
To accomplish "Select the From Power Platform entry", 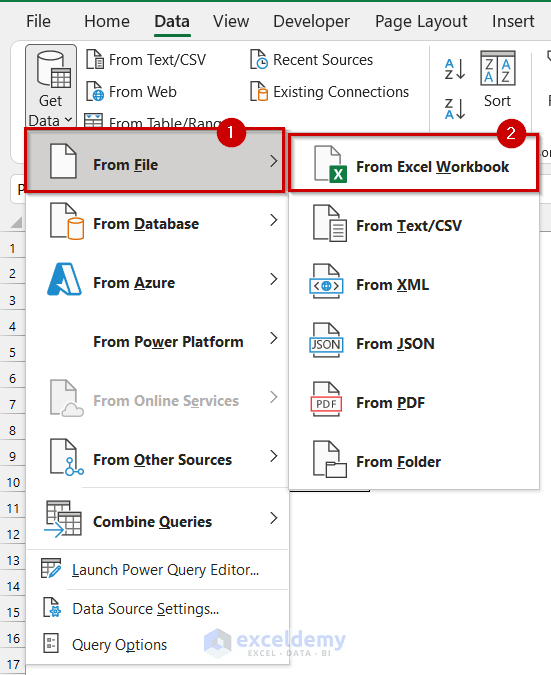I will point(157,341).
